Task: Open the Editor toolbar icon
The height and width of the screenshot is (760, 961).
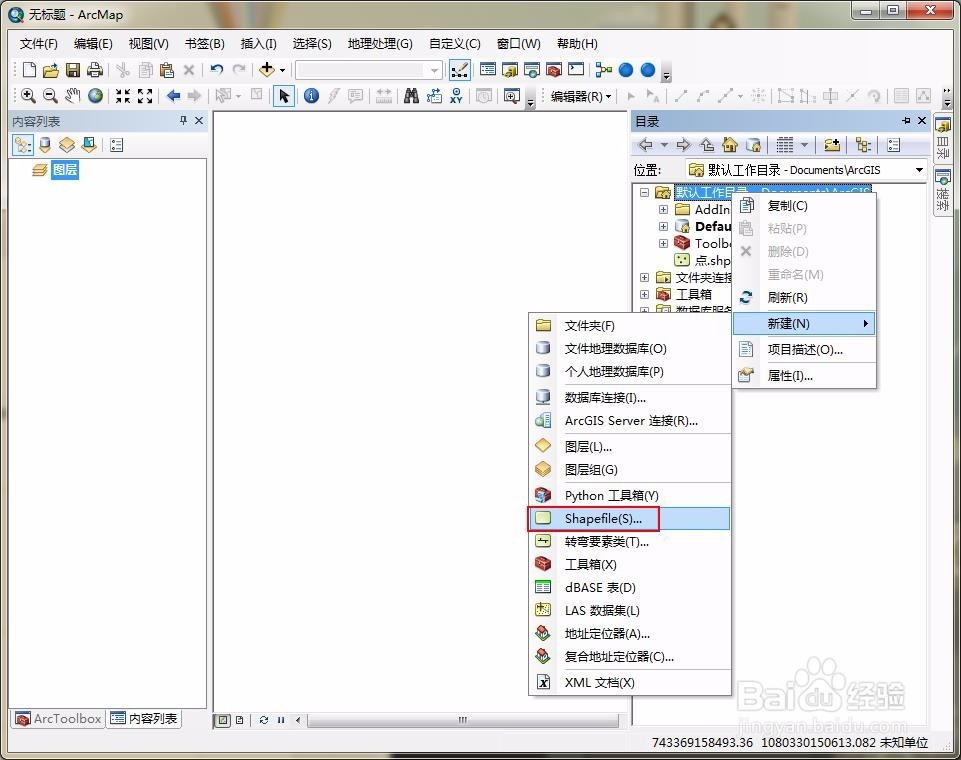Action: point(460,70)
